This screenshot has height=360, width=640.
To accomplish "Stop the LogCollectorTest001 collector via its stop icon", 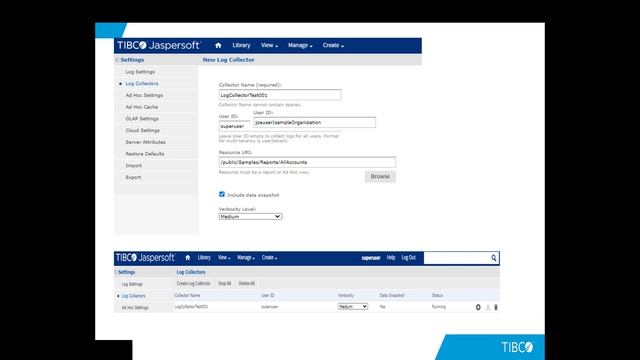I will (x=478, y=307).
